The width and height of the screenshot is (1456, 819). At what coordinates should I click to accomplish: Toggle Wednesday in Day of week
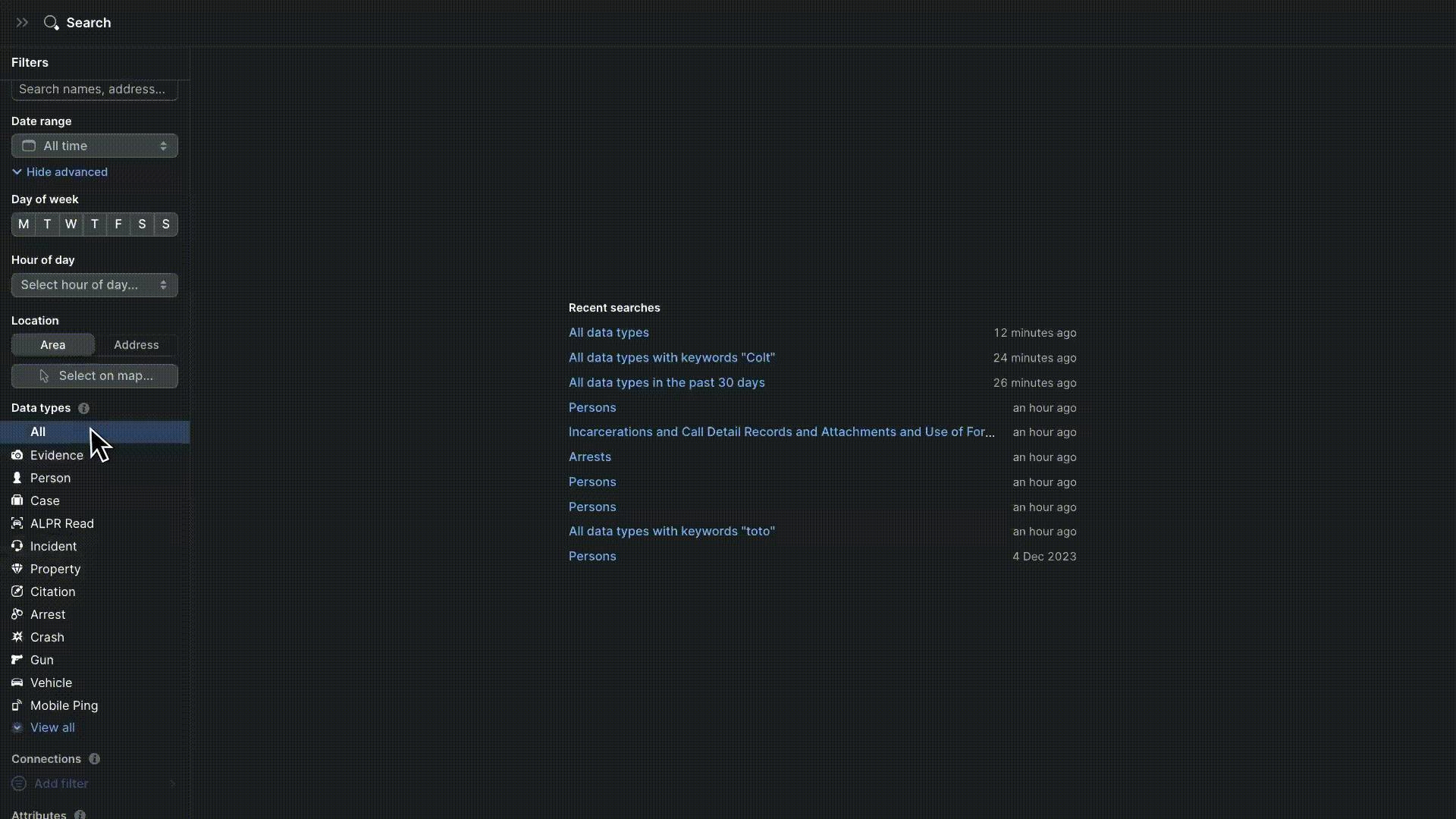(x=71, y=224)
